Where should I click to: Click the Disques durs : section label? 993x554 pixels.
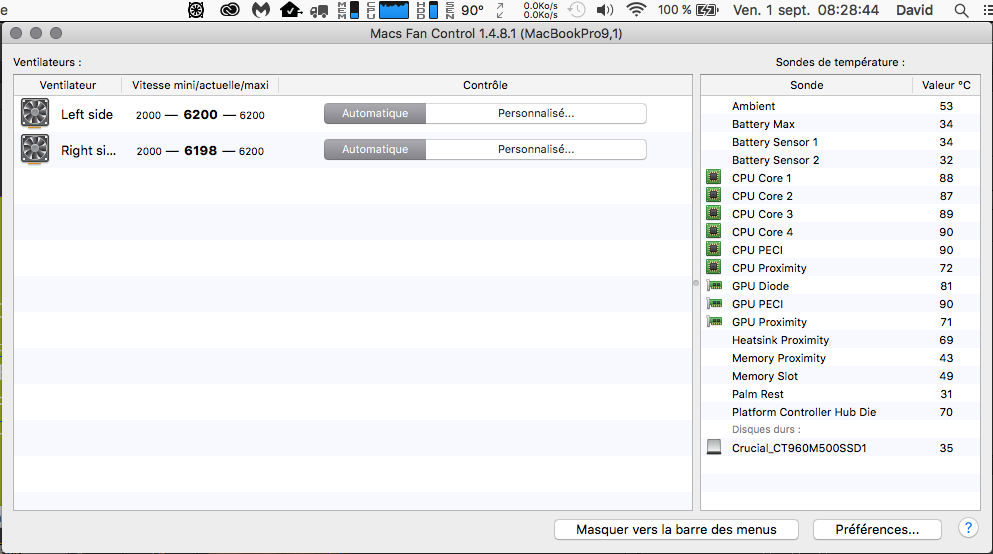click(x=766, y=429)
